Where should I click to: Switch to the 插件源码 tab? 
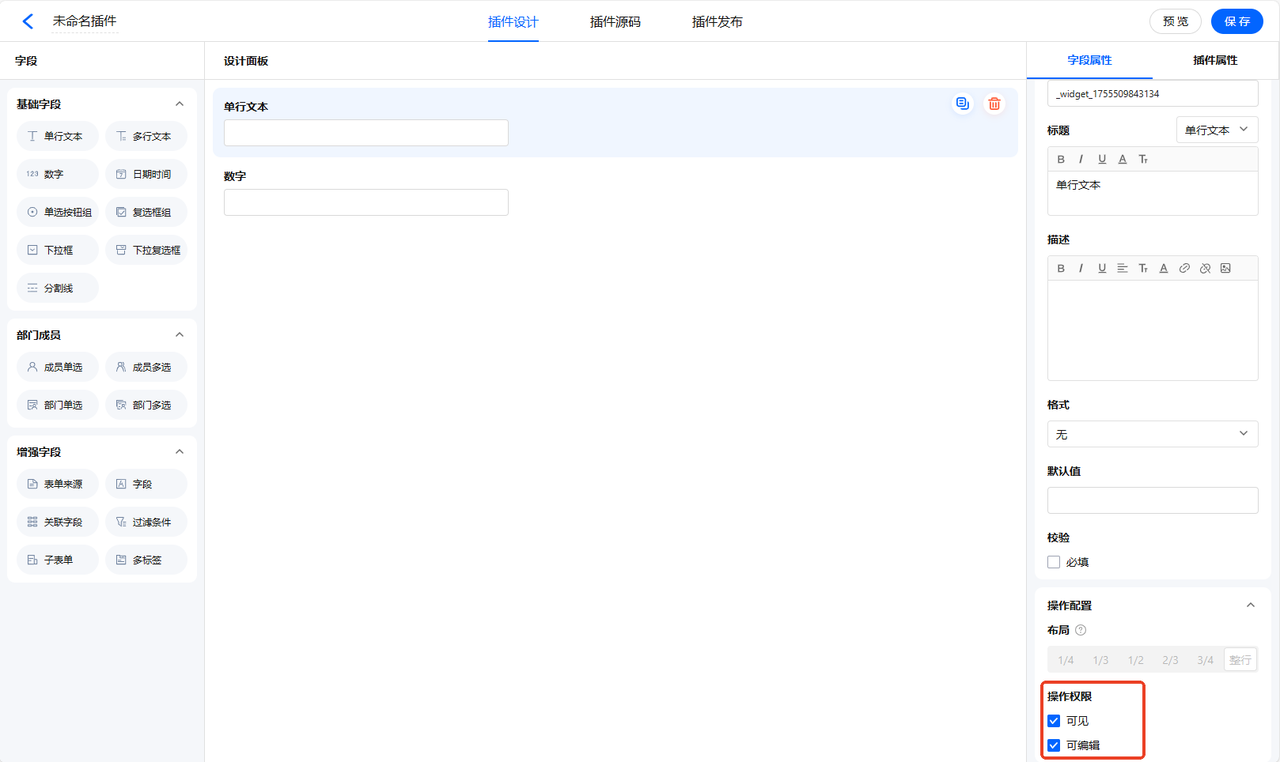point(615,22)
